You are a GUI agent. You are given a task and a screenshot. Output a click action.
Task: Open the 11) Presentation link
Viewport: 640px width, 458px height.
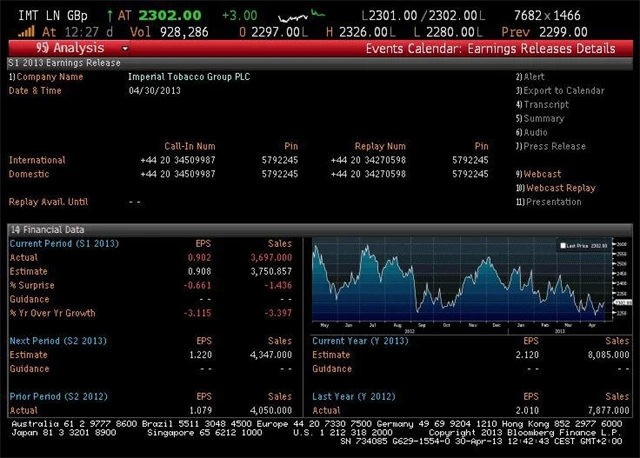549,202
